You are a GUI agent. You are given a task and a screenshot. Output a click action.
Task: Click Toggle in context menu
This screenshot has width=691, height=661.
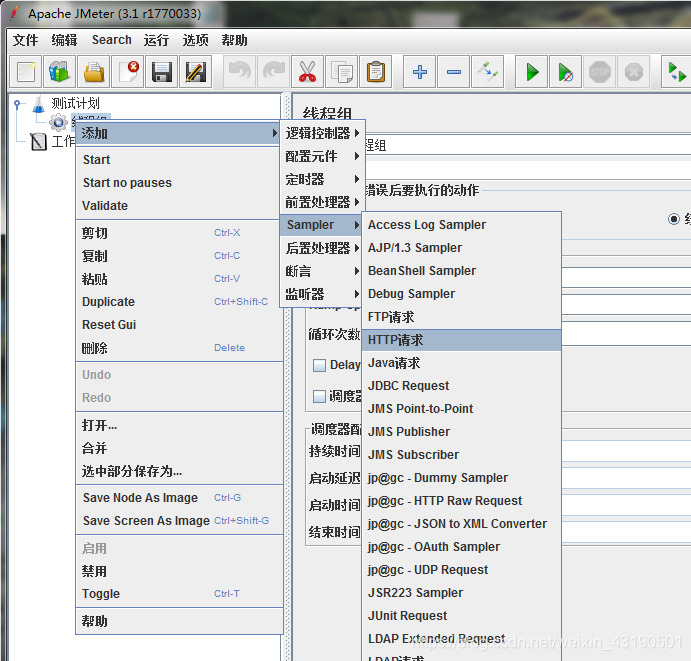pyautogui.click(x=179, y=594)
